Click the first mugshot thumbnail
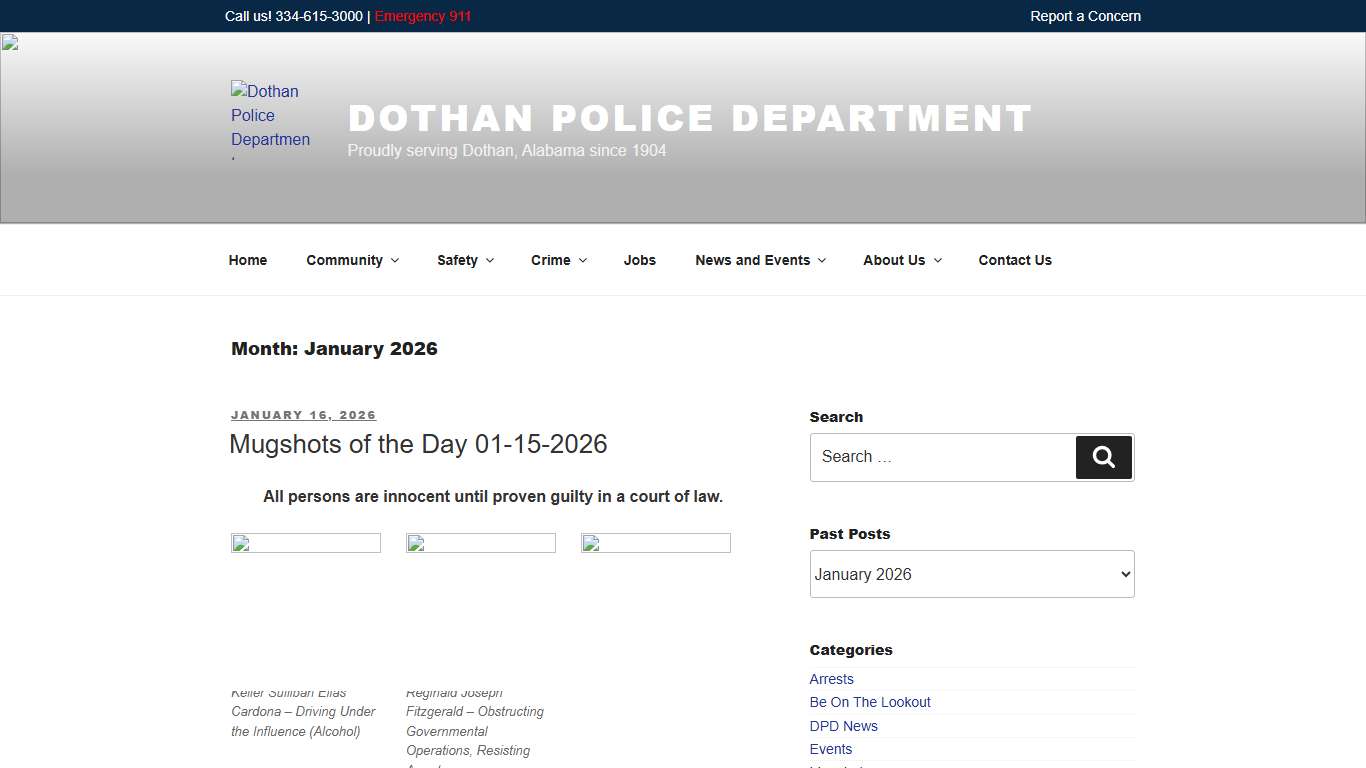Image resolution: width=1366 pixels, height=768 pixels. pyautogui.click(x=305, y=600)
